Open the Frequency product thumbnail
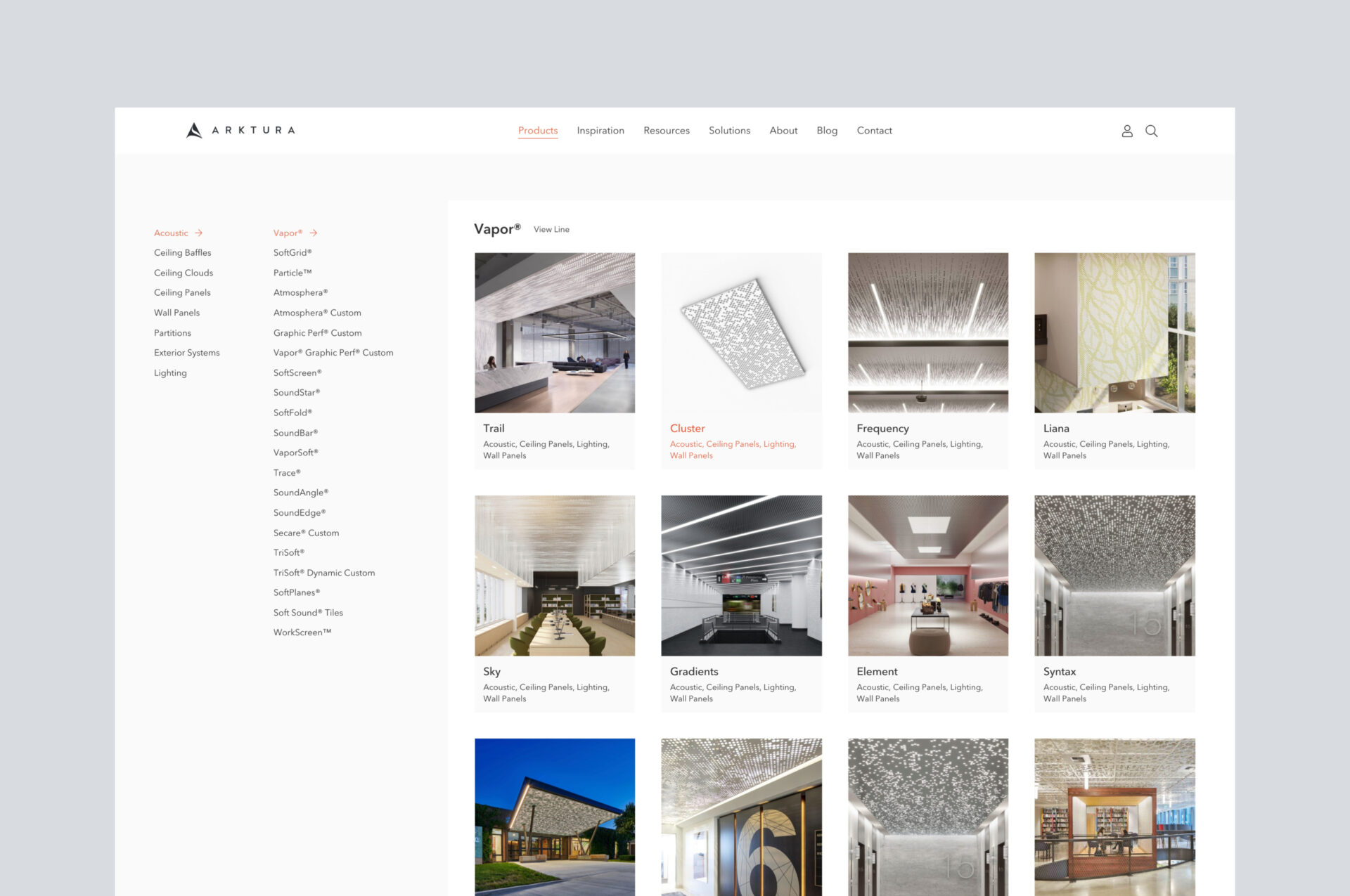1350x896 pixels. point(928,333)
